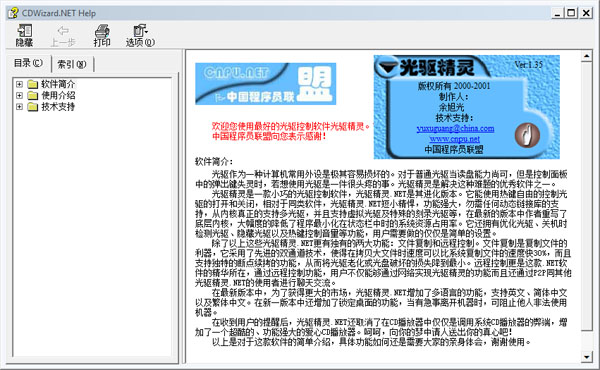Click the CNPU.NET 中国程序员联盟 banner
Screen dimensions: 600x370
coord(266,84)
